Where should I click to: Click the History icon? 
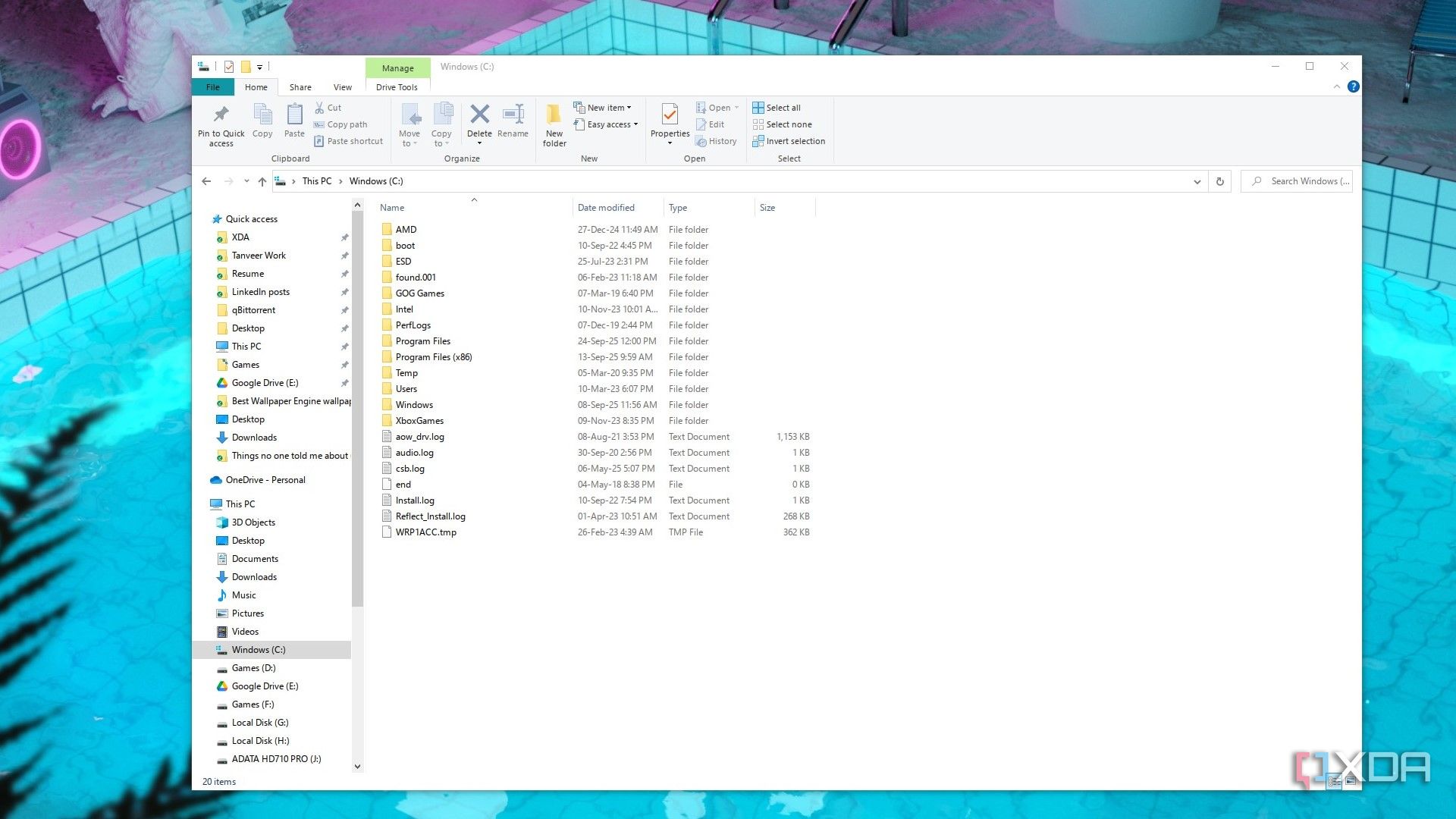point(701,141)
